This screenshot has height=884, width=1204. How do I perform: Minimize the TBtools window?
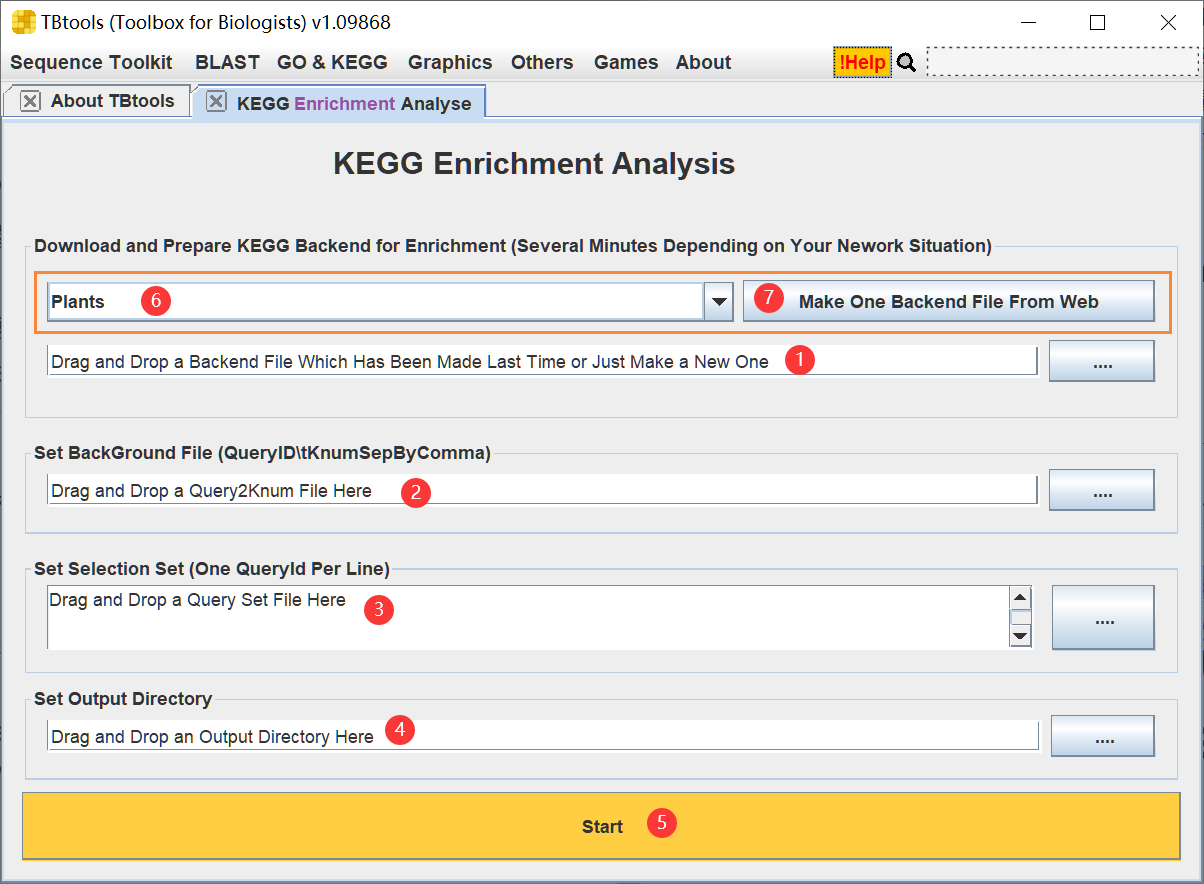1027,22
